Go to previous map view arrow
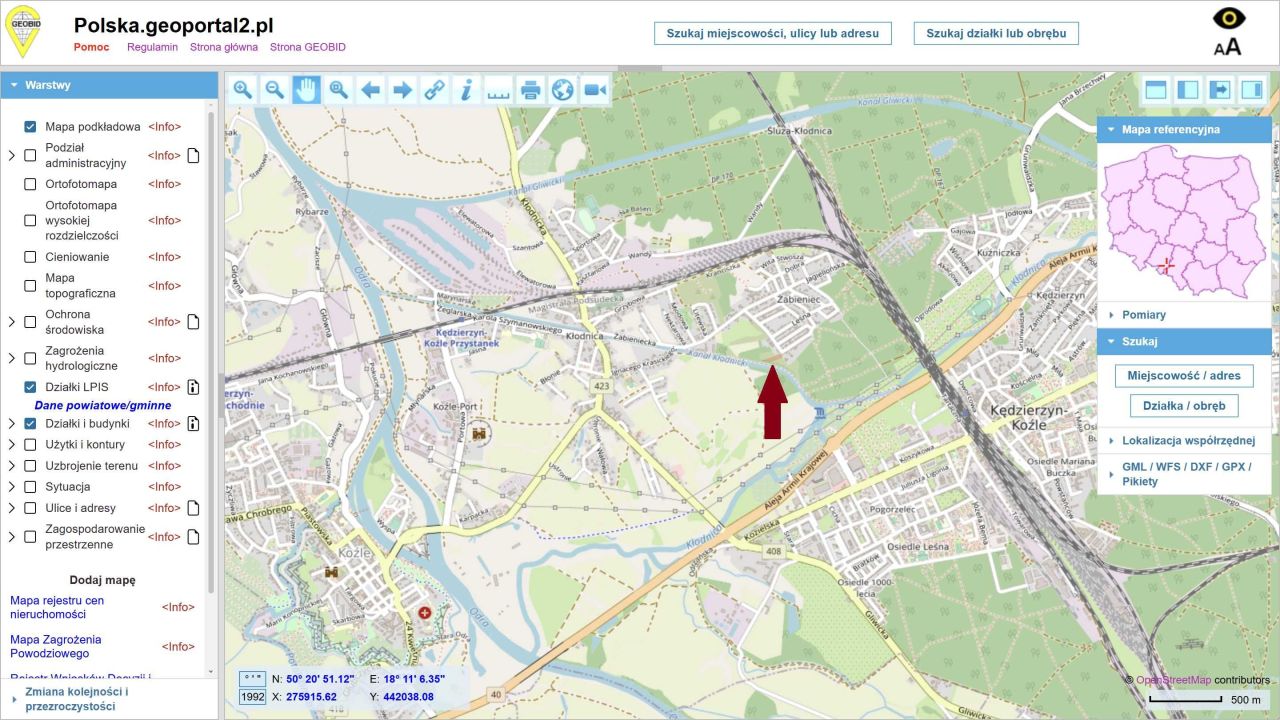The width and height of the screenshot is (1280, 720). pyautogui.click(x=371, y=90)
